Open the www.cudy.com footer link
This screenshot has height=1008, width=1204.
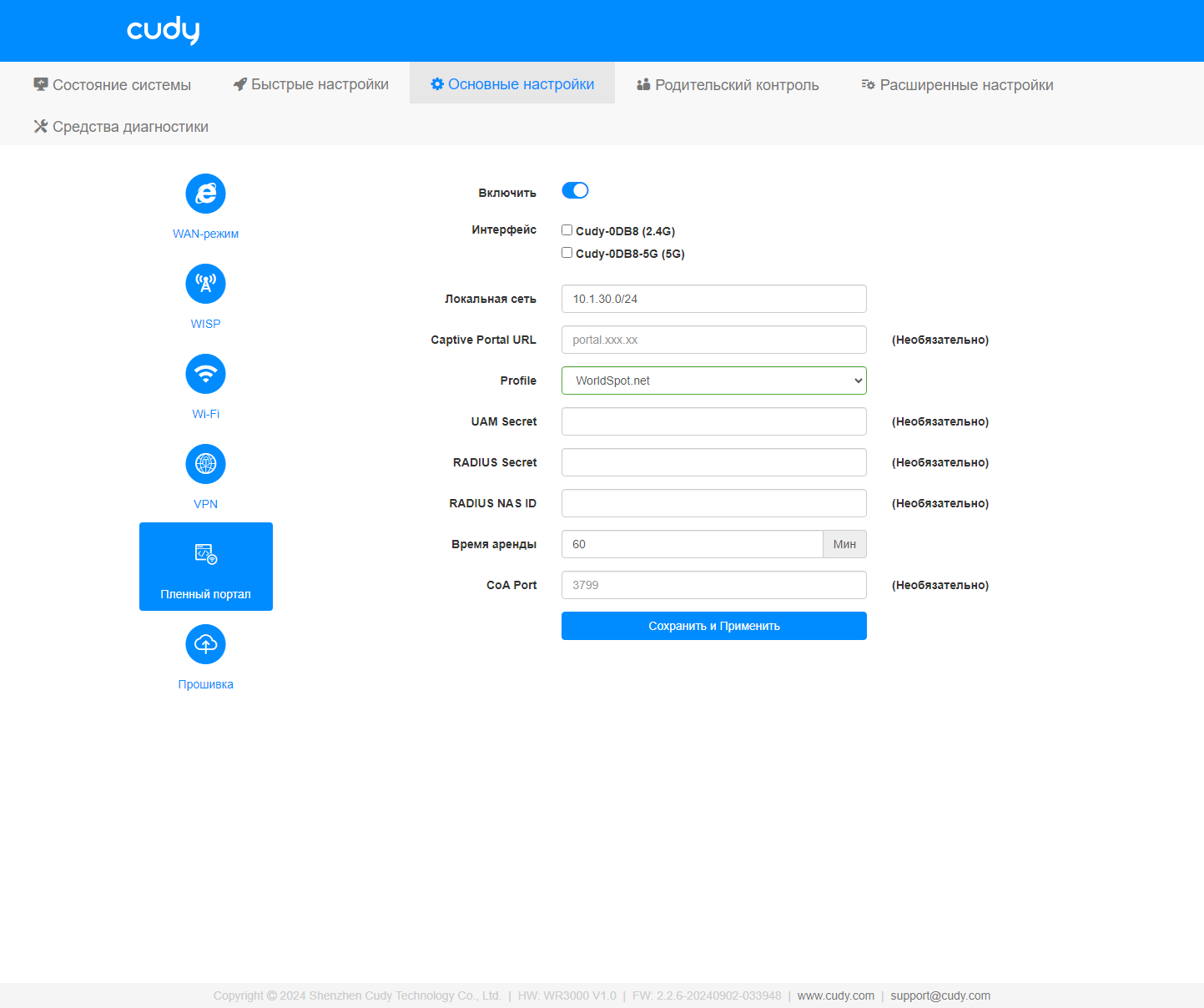click(x=836, y=995)
